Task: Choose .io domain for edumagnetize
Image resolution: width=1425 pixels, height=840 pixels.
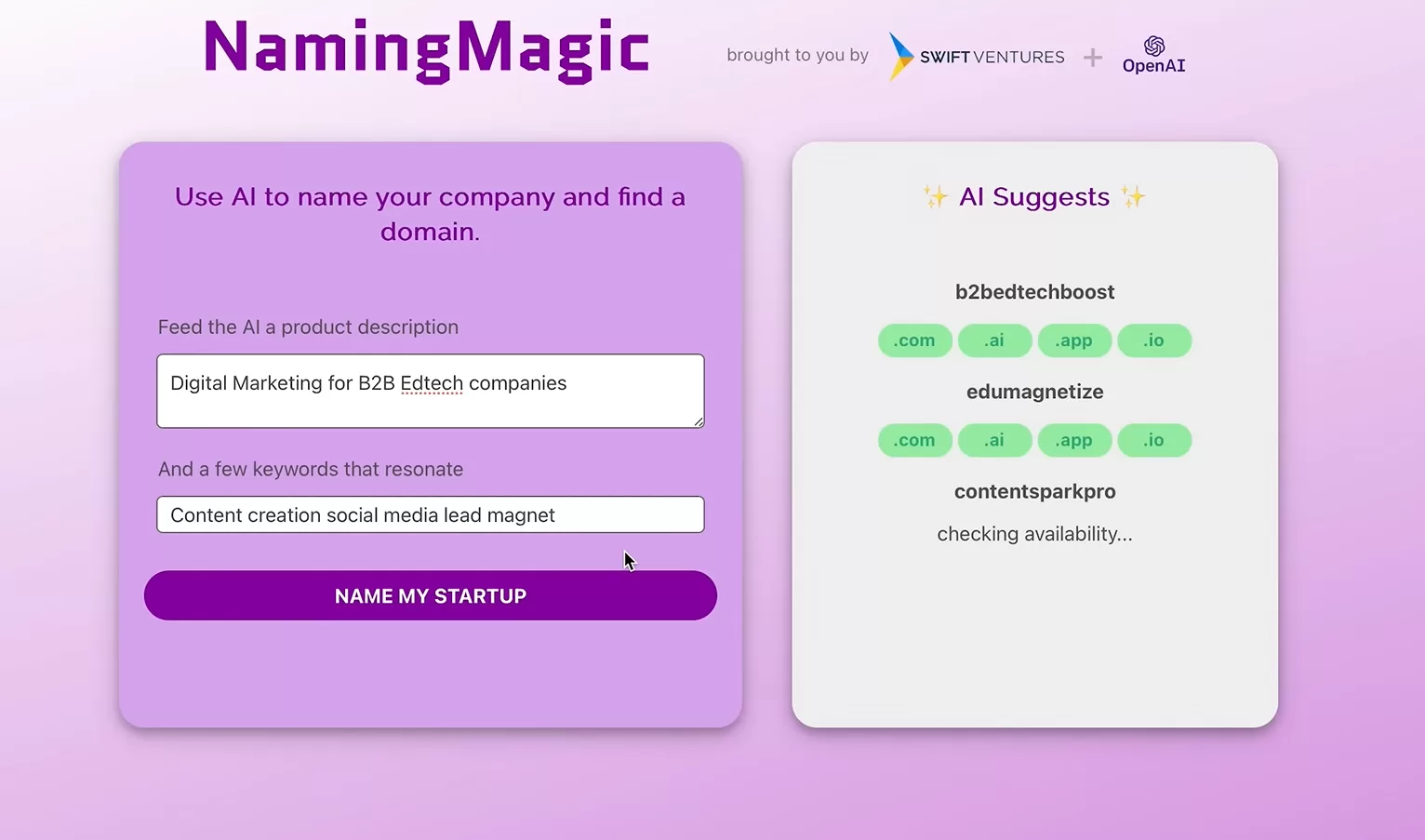Action: (x=1153, y=440)
